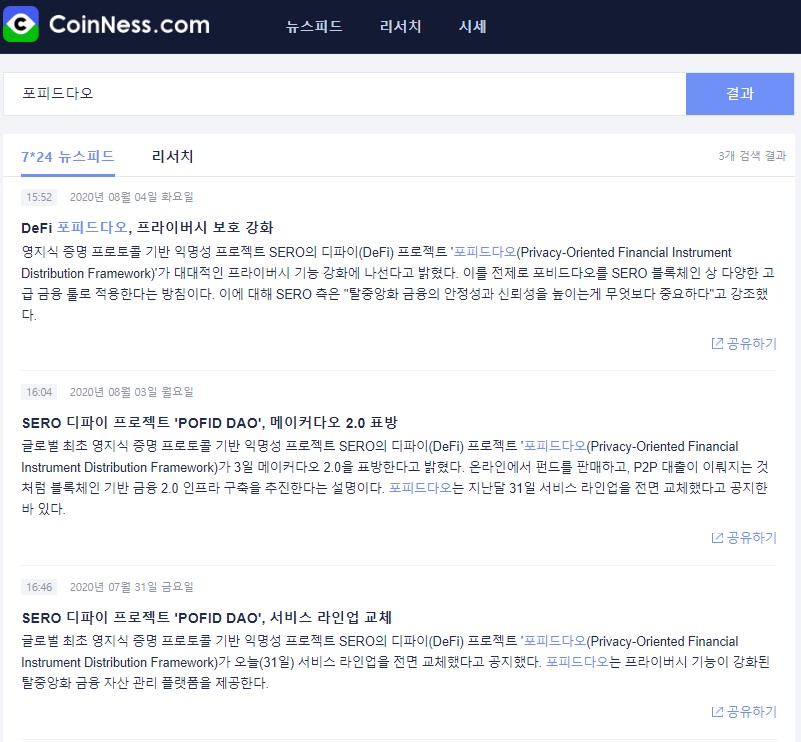Open the headline about 메이커다오 2.0 표방
The image size is (801, 742).
click(209, 423)
